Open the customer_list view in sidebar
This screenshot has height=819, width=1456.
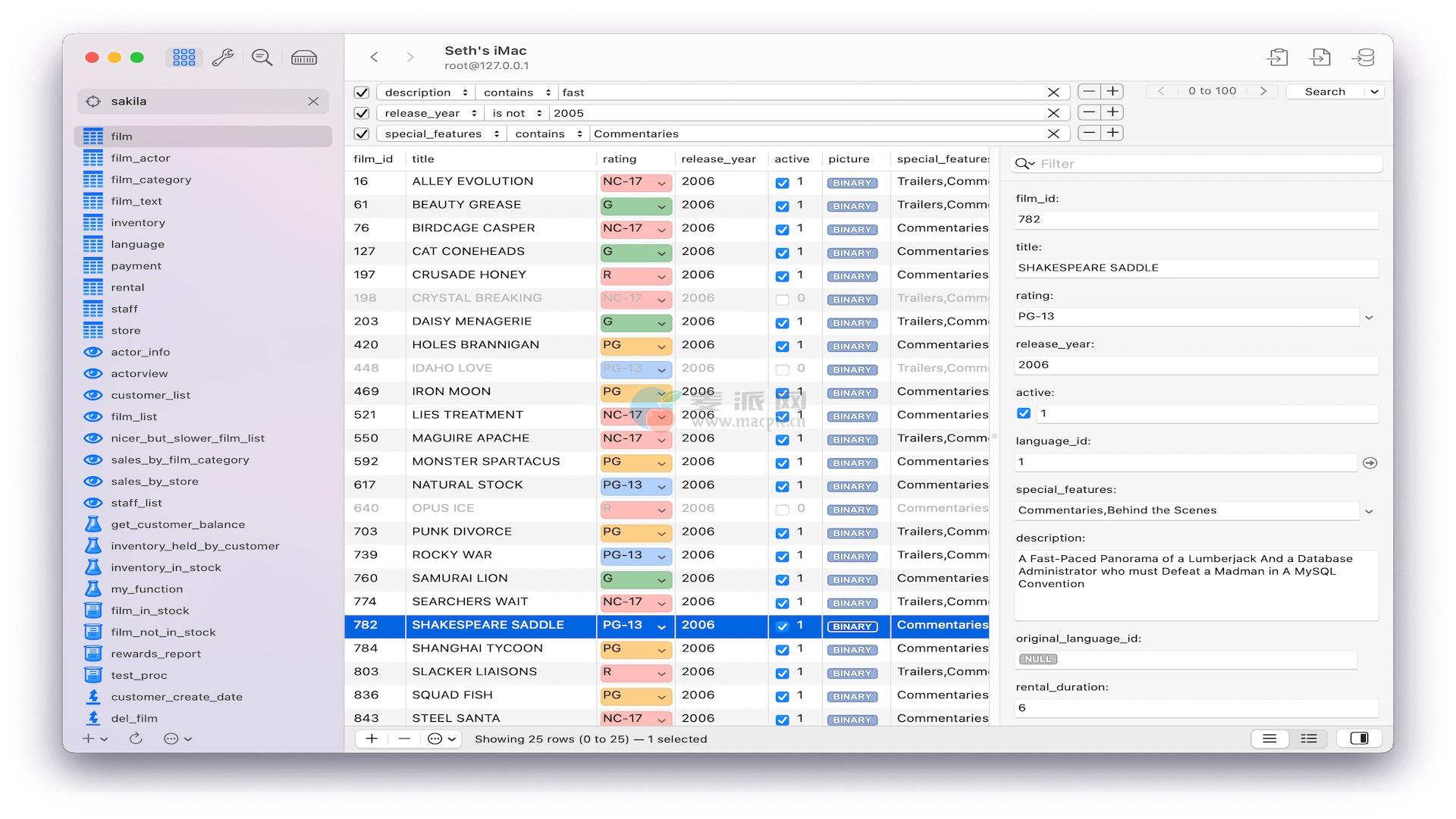(x=150, y=395)
